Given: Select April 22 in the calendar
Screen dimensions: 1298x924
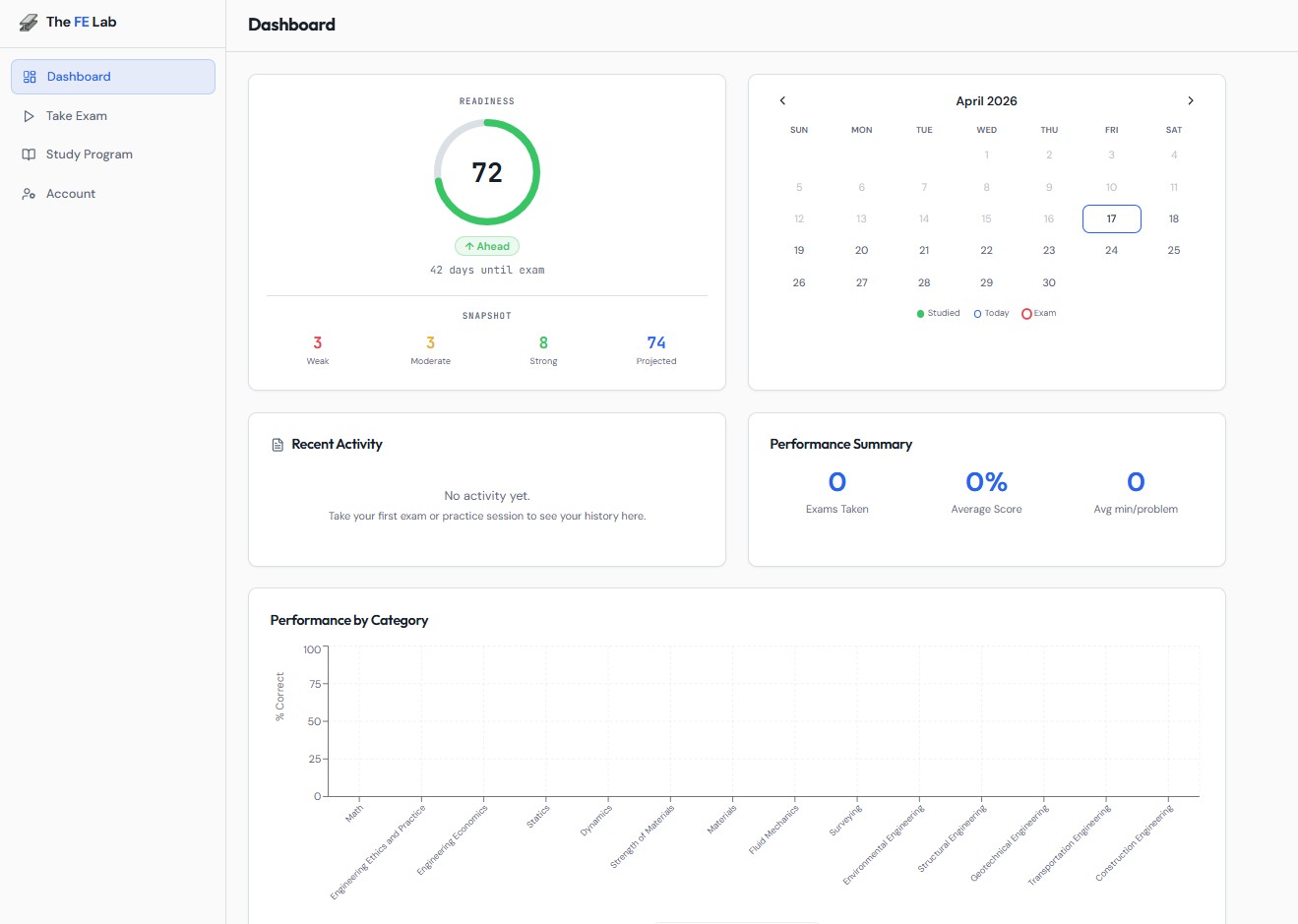Looking at the screenshot, I should (986, 250).
